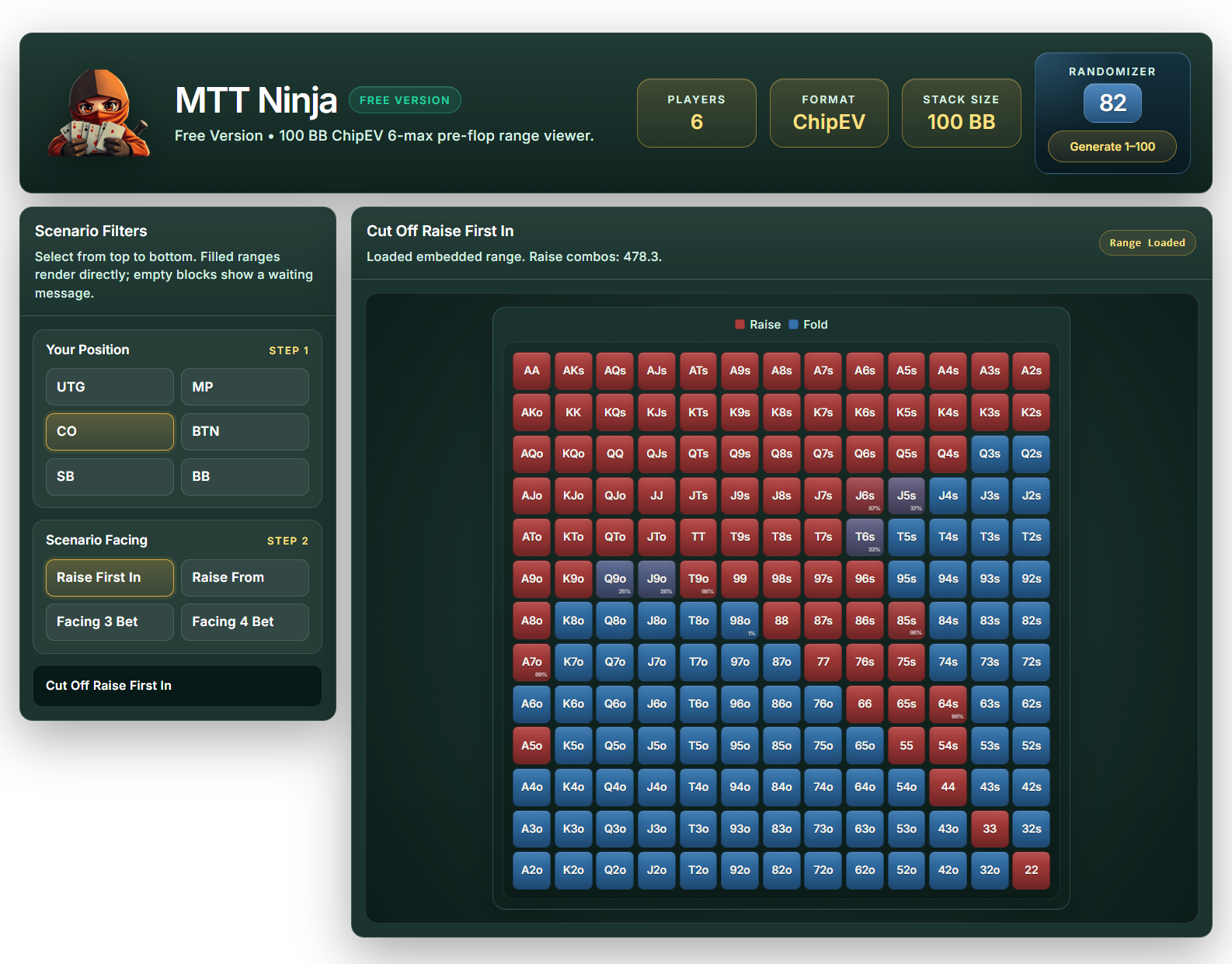
Task: Click the red Raise legend swatch
Action: point(740,325)
